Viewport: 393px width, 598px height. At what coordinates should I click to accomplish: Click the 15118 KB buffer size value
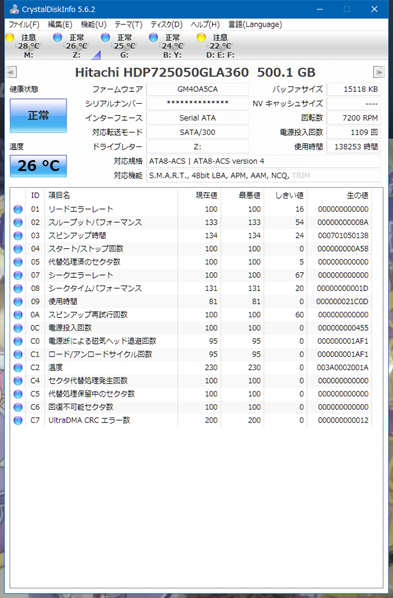point(353,89)
